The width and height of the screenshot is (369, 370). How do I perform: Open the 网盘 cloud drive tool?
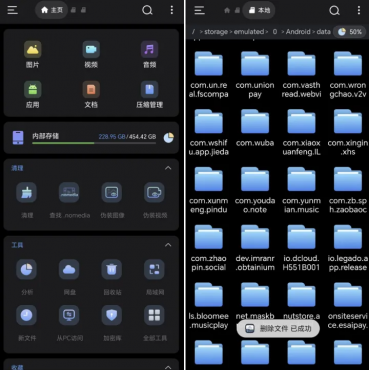click(69, 277)
